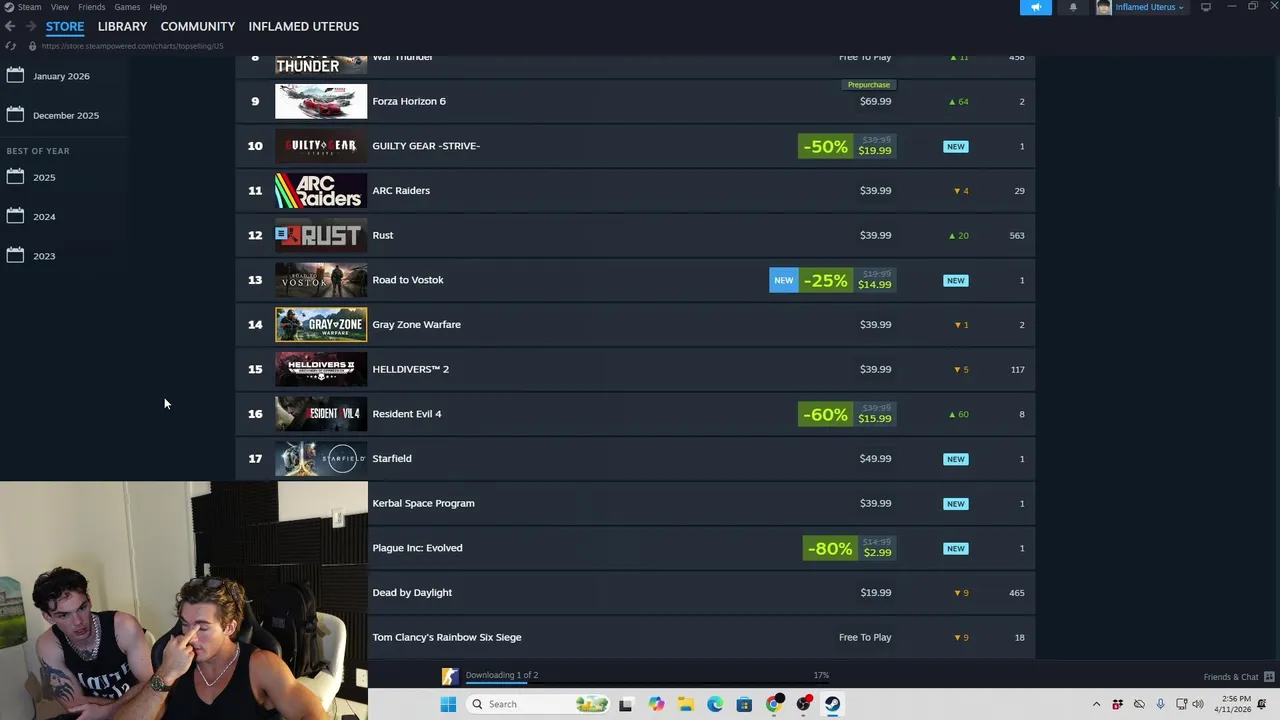Open the View menu
1280x720 pixels.
60,7
